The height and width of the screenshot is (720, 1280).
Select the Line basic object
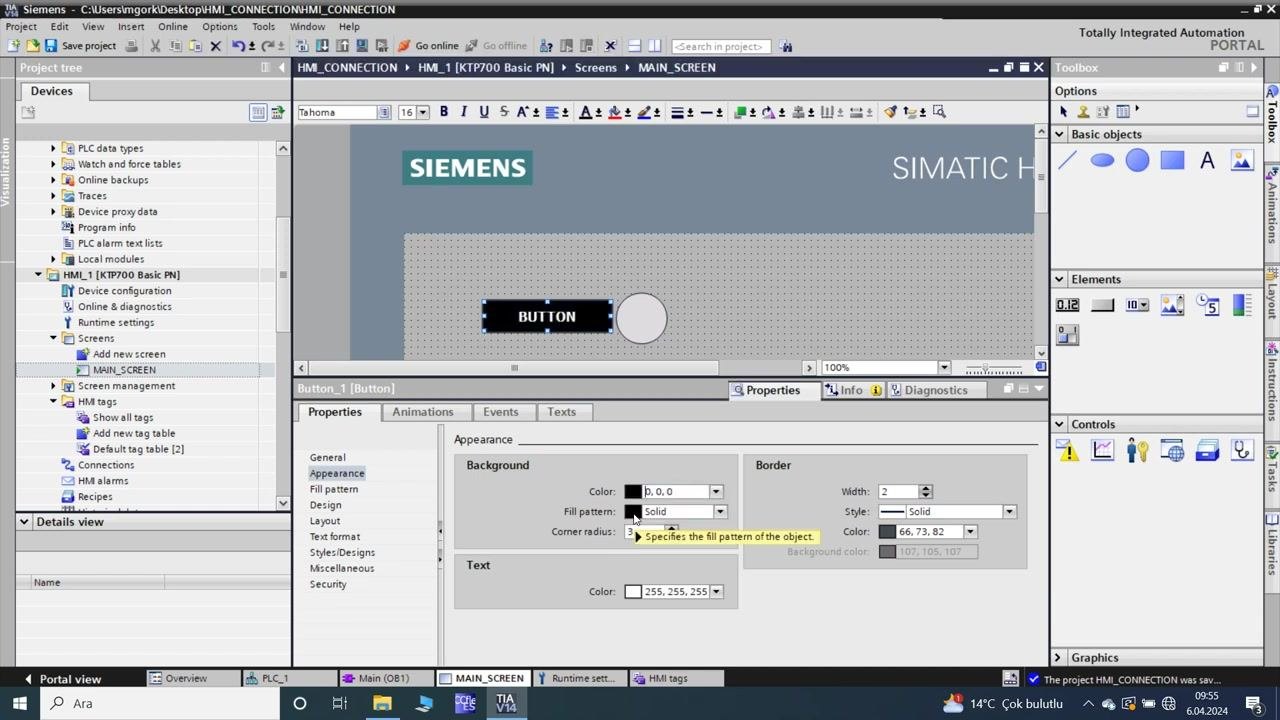pyautogui.click(x=1067, y=160)
